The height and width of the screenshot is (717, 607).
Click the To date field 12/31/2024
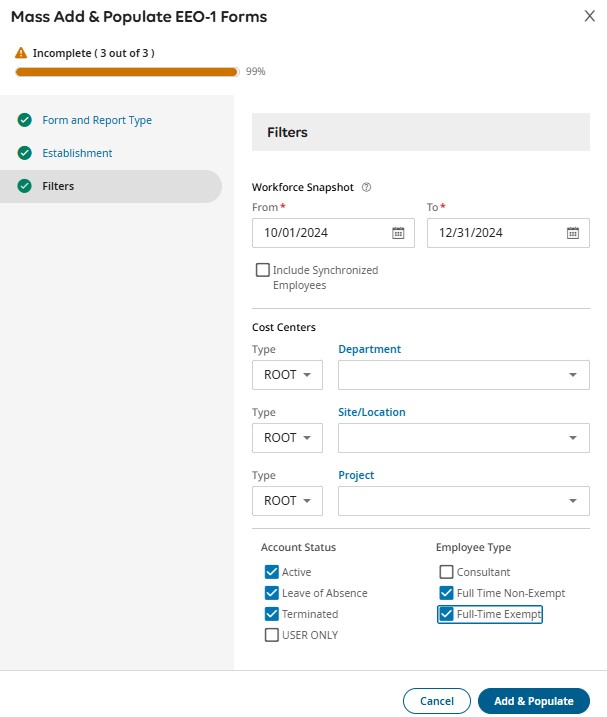(x=508, y=233)
